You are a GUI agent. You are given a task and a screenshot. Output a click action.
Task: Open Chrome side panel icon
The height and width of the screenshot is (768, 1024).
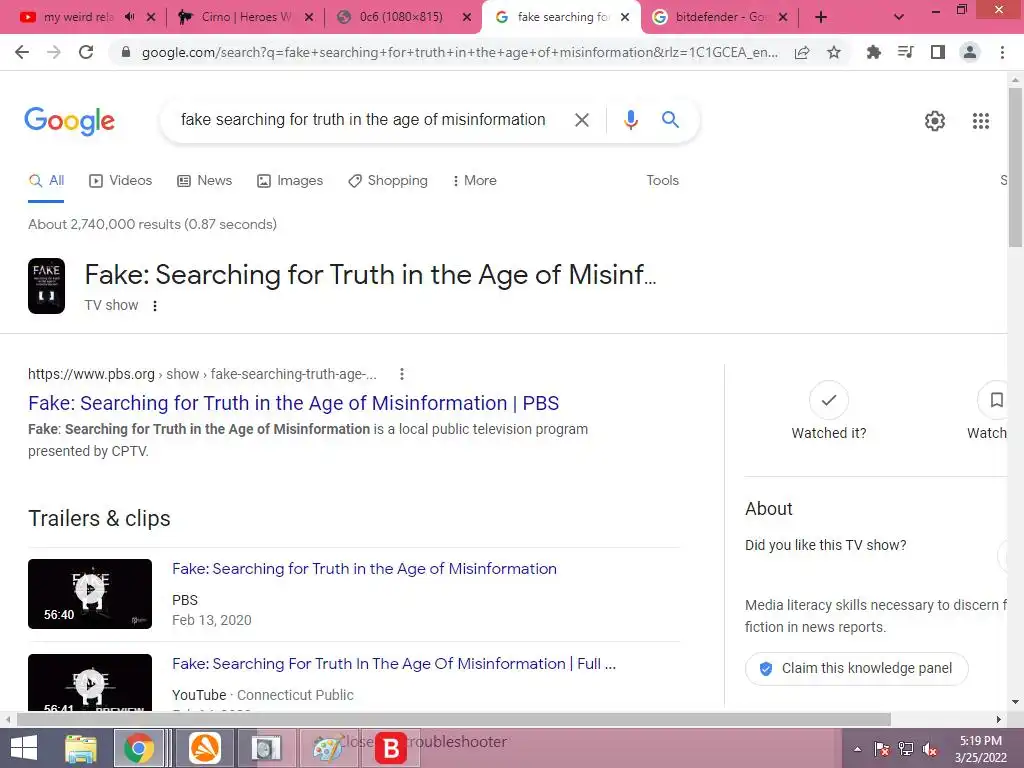[938, 52]
